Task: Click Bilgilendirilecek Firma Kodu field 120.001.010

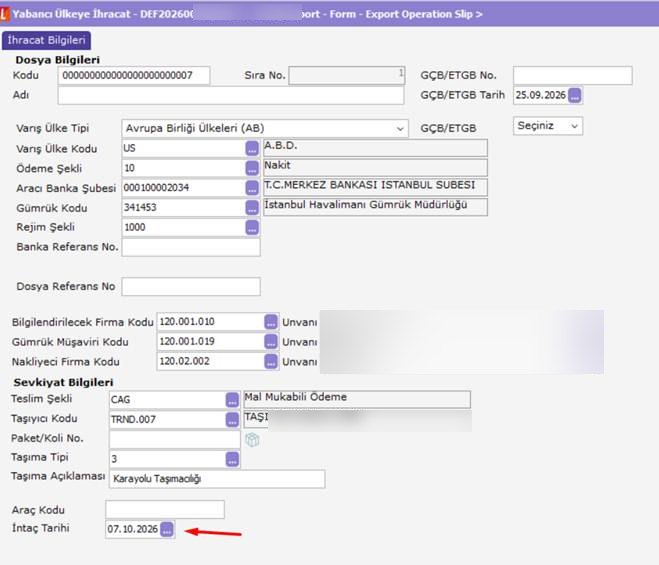Action: 211,322
